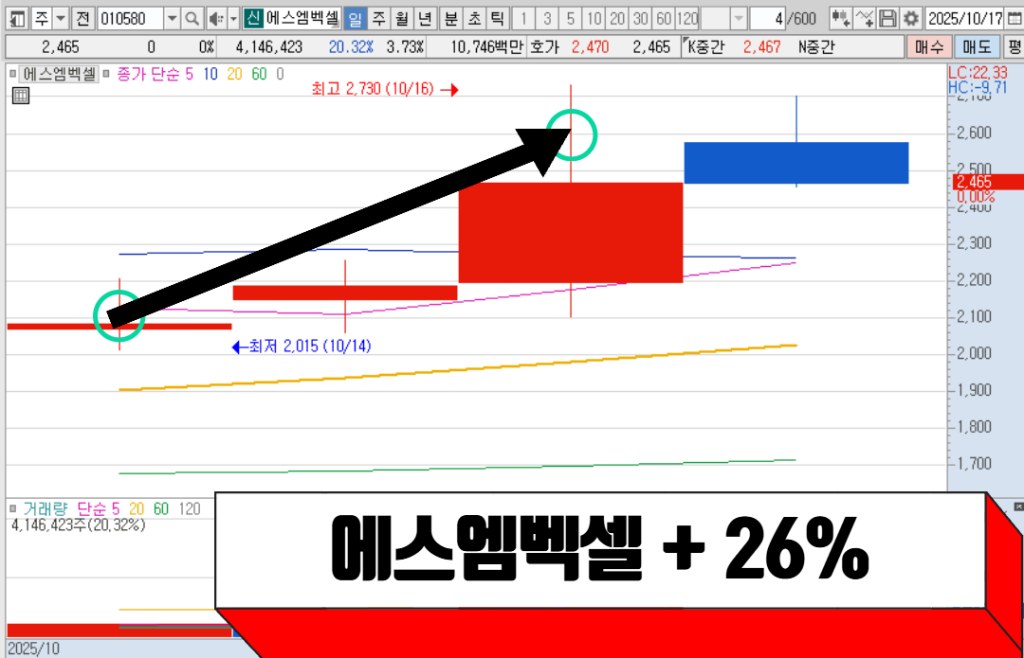Open the 주 market type dropdown
Image resolution: width=1024 pixels, height=658 pixels.
pyautogui.click(x=60, y=19)
